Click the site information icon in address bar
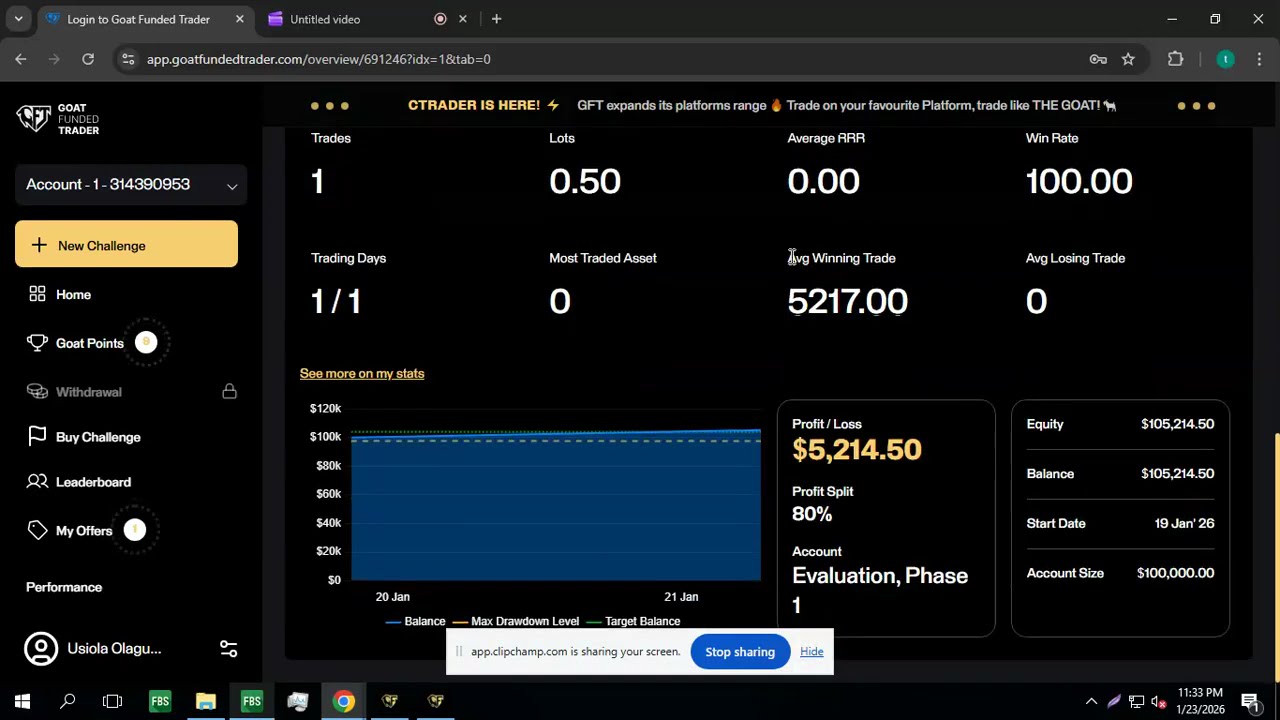Viewport: 1280px width, 720px height. (x=128, y=59)
